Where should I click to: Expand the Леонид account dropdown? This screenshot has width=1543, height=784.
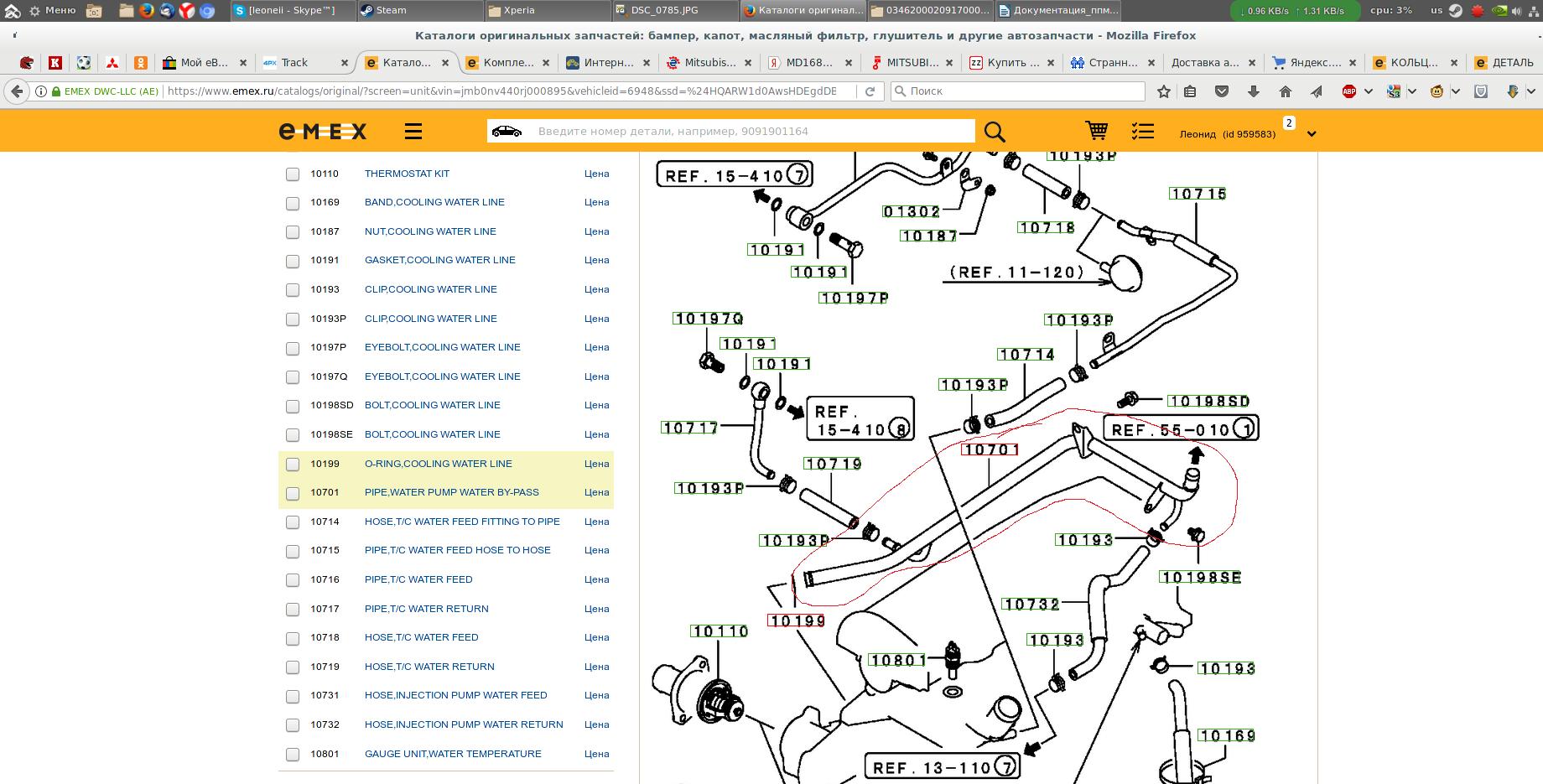click(1312, 134)
